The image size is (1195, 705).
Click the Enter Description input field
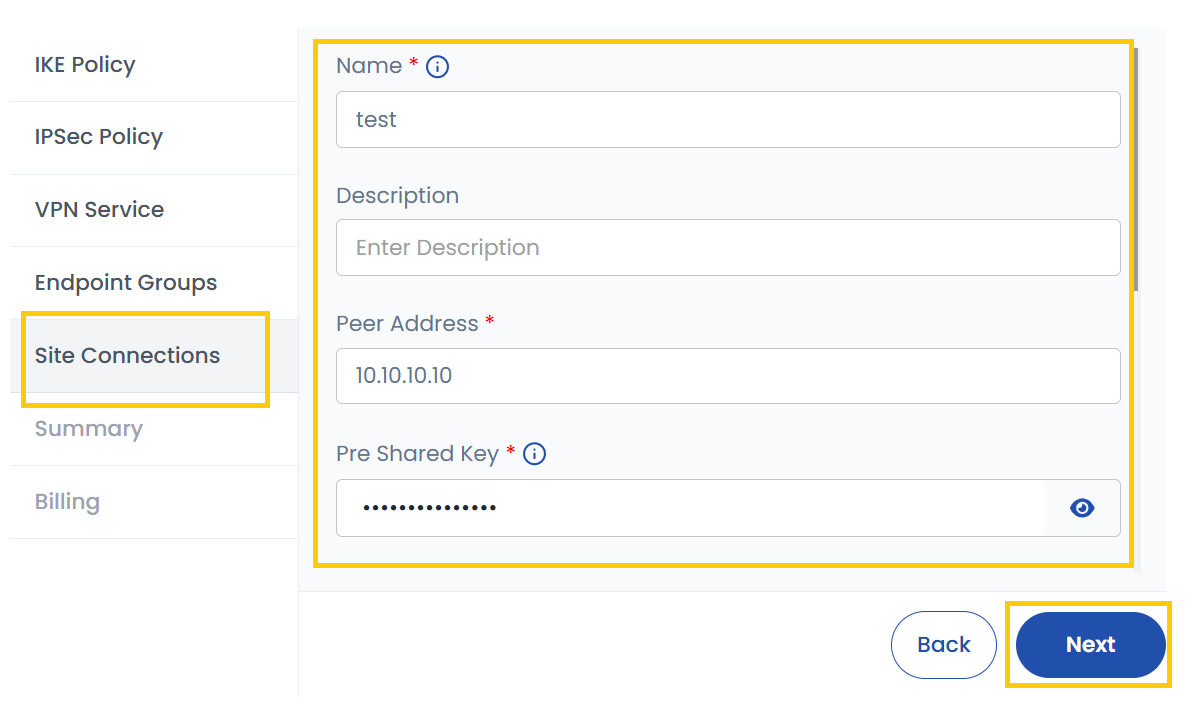coord(727,248)
